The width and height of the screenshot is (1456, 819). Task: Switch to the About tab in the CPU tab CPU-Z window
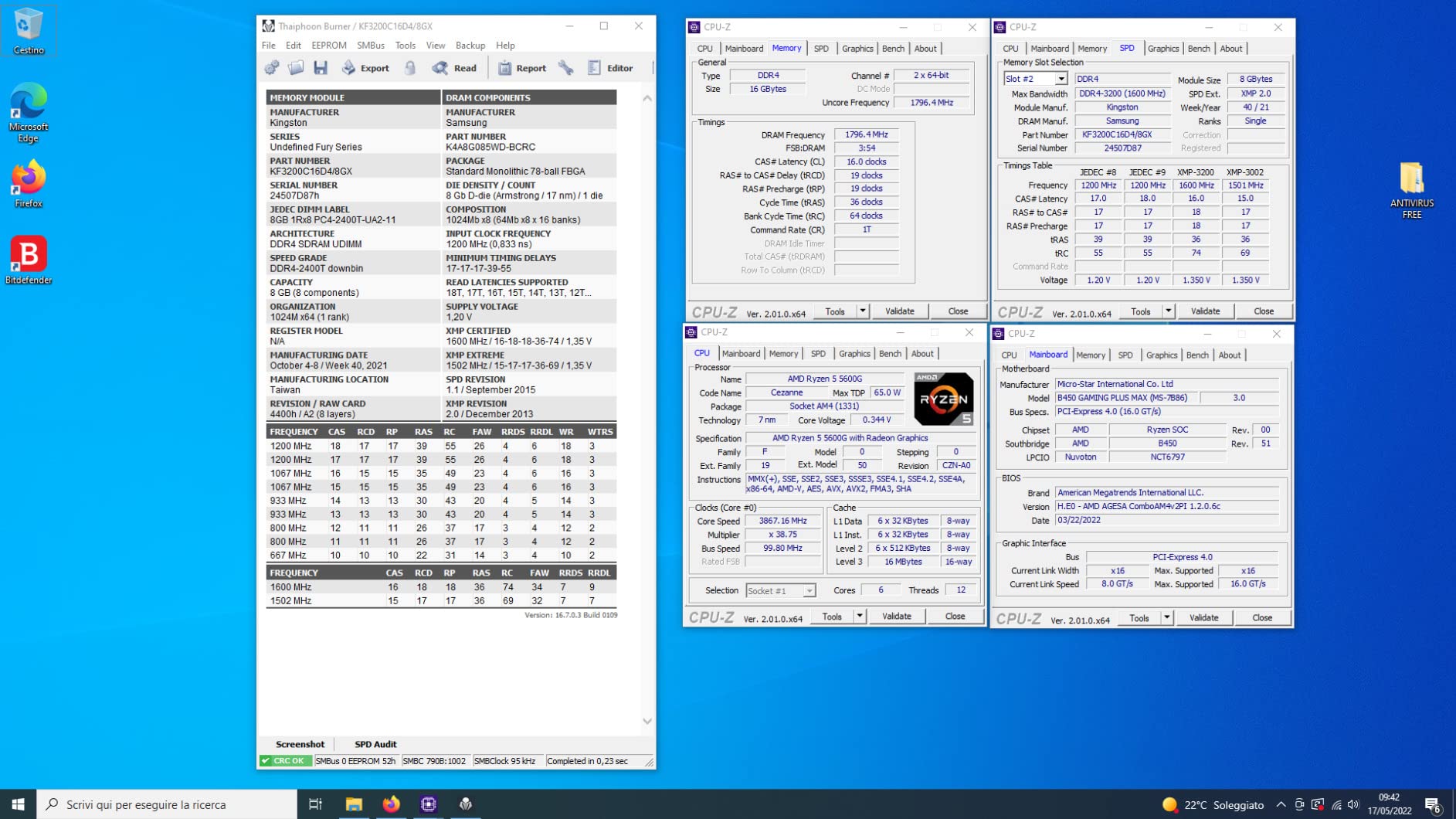point(922,354)
